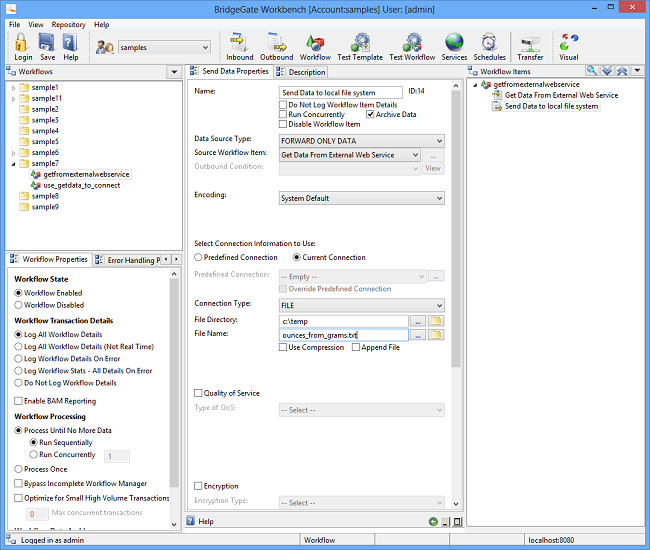Open the Outbound adapter icon
This screenshot has height=550, width=650.
277,46
